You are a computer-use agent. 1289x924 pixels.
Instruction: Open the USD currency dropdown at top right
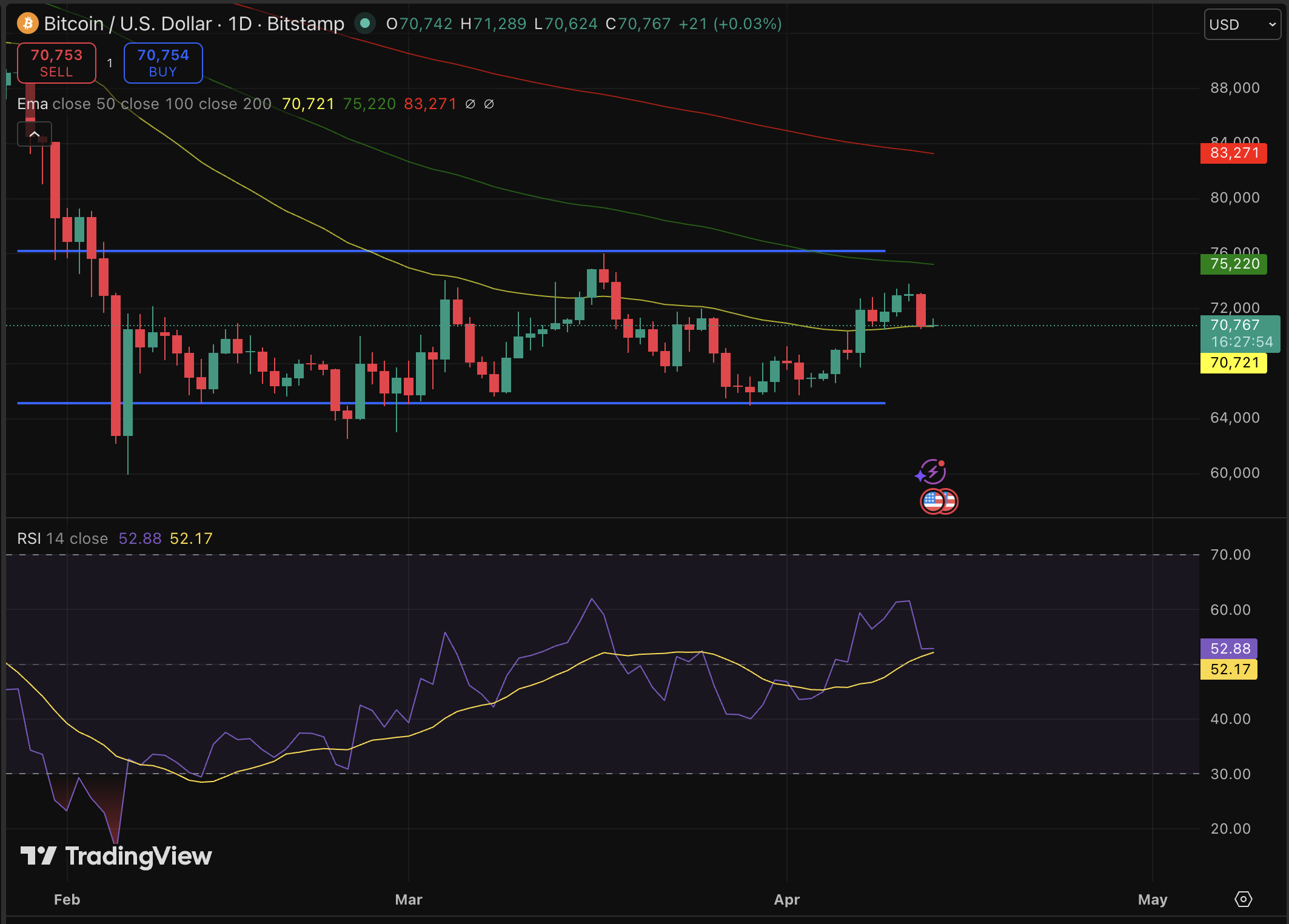pyautogui.click(x=1241, y=24)
